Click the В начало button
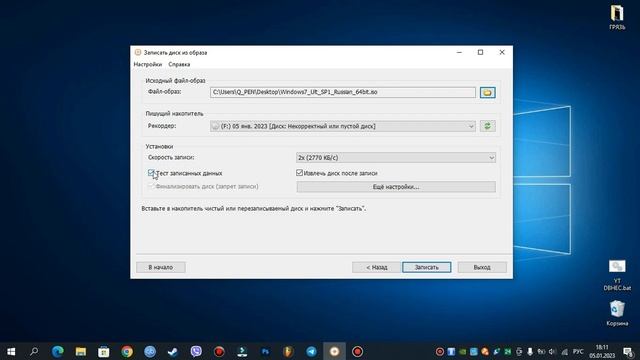640x360 pixels. coord(161,267)
